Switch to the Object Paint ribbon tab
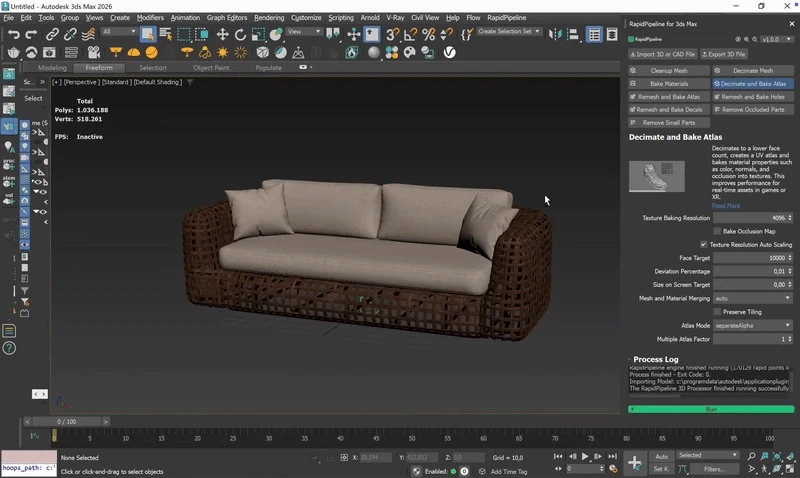Screen dimensions: 800x478 coord(211,68)
